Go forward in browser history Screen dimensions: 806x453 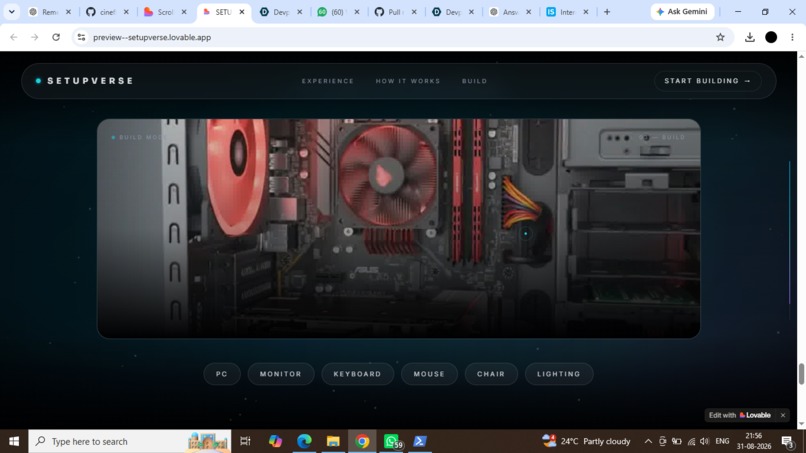(34, 37)
